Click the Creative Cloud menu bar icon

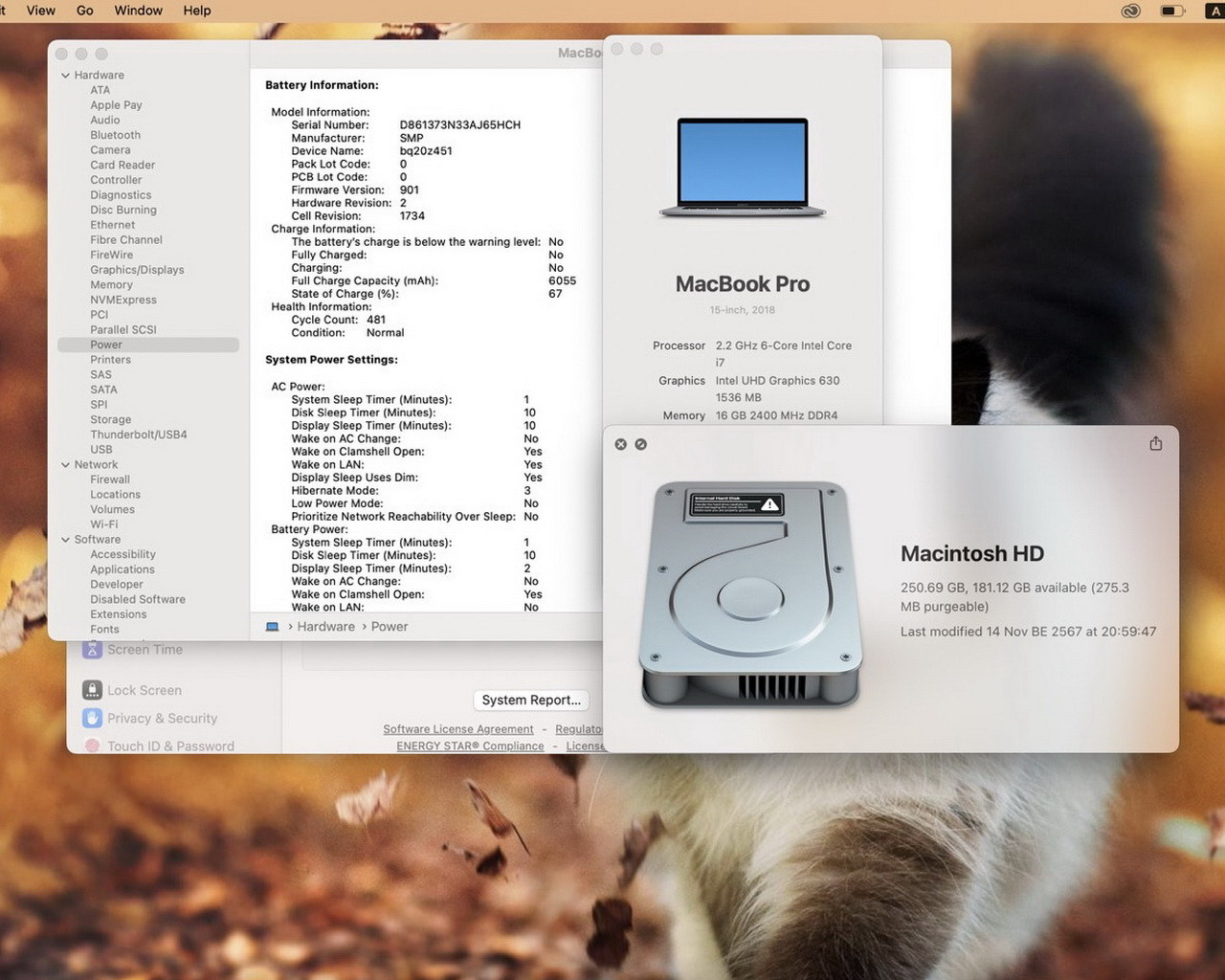[1131, 11]
